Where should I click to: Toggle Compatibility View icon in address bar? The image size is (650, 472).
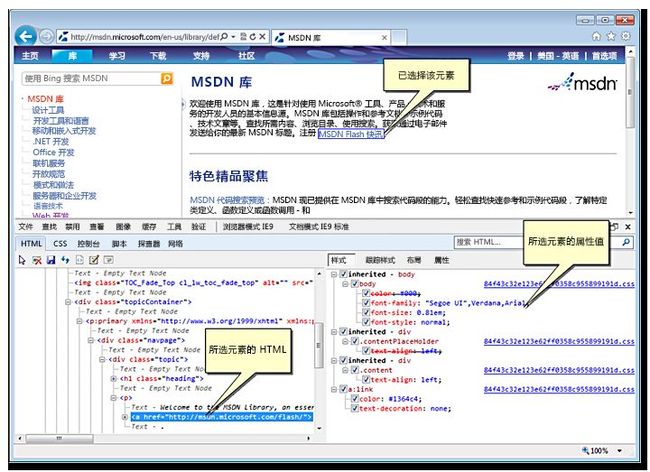point(243,37)
